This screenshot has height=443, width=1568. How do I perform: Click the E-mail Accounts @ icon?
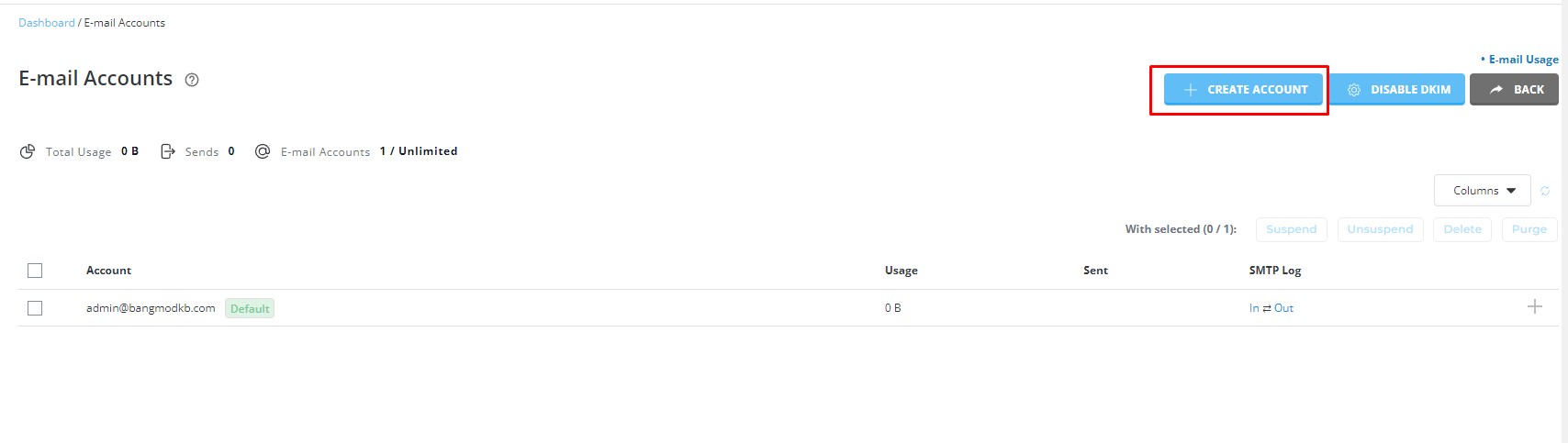click(263, 151)
